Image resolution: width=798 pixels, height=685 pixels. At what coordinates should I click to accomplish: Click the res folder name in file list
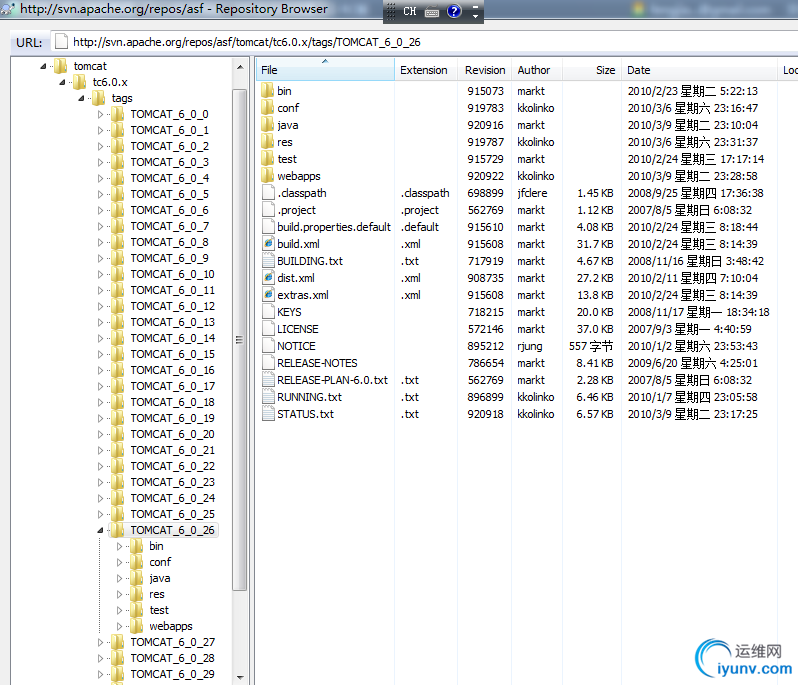pyautogui.click(x=285, y=142)
